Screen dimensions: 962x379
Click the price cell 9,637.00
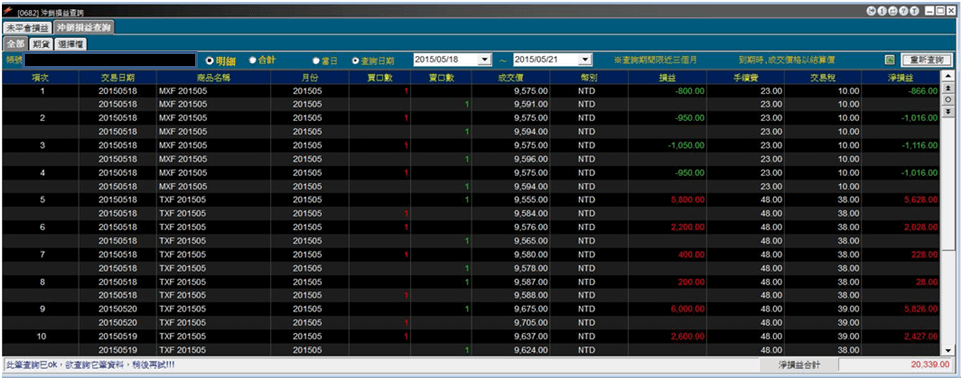pos(531,336)
